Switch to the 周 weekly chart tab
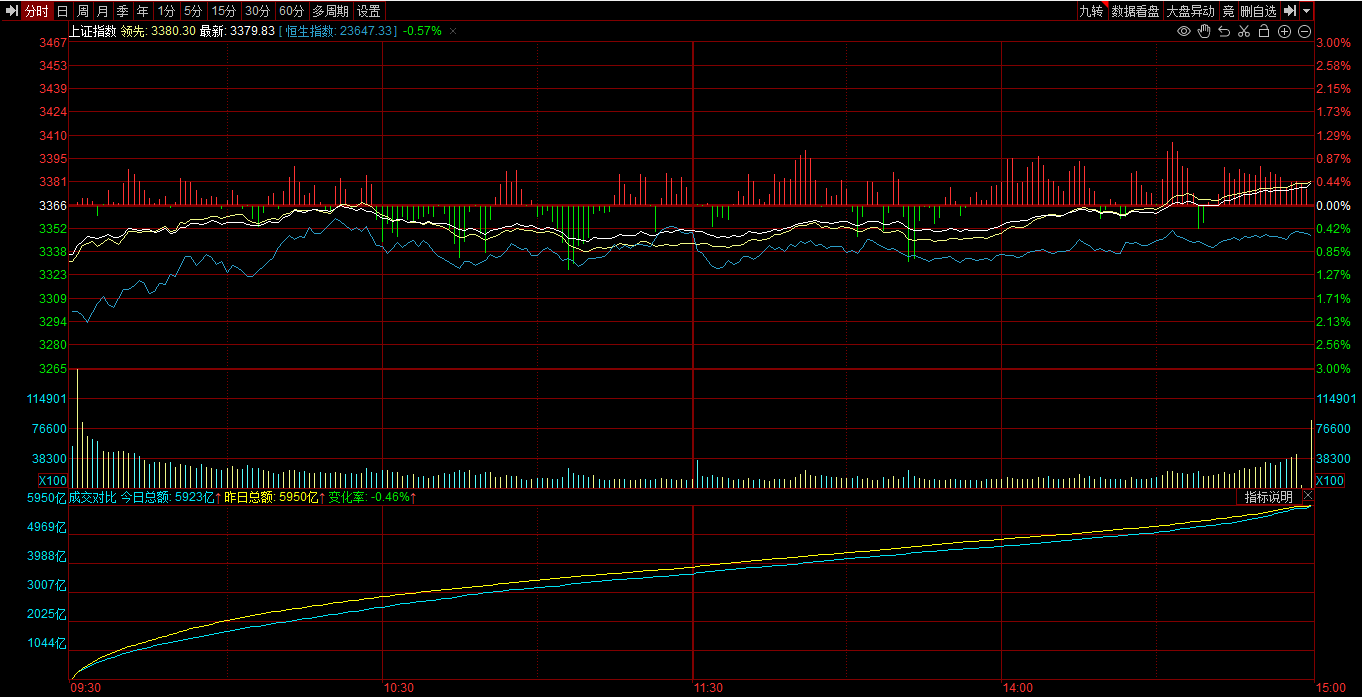Image resolution: width=1362 pixels, height=697 pixels. [x=83, y=11]
